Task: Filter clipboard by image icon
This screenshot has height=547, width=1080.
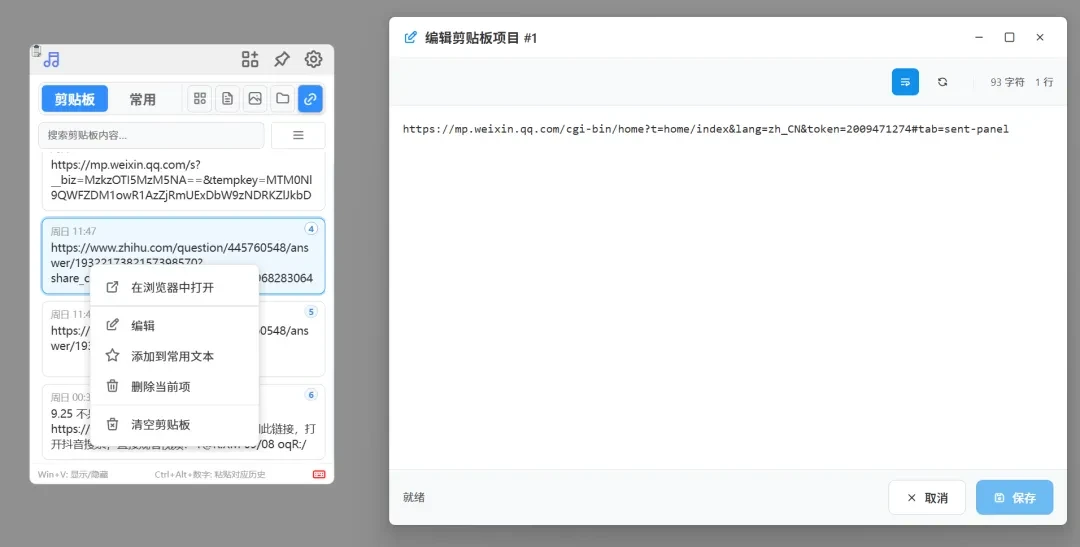Action: coord(255,99)
